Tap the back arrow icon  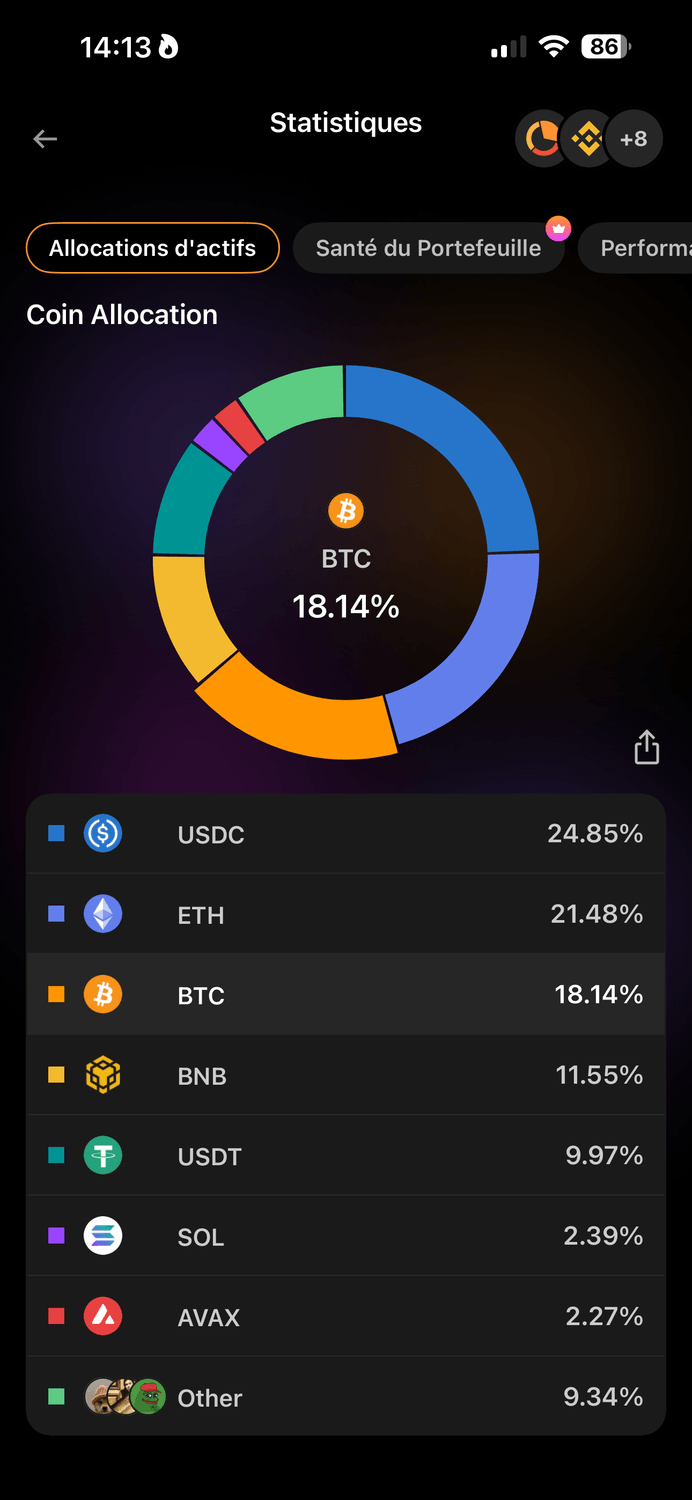(x=45, y=139)
